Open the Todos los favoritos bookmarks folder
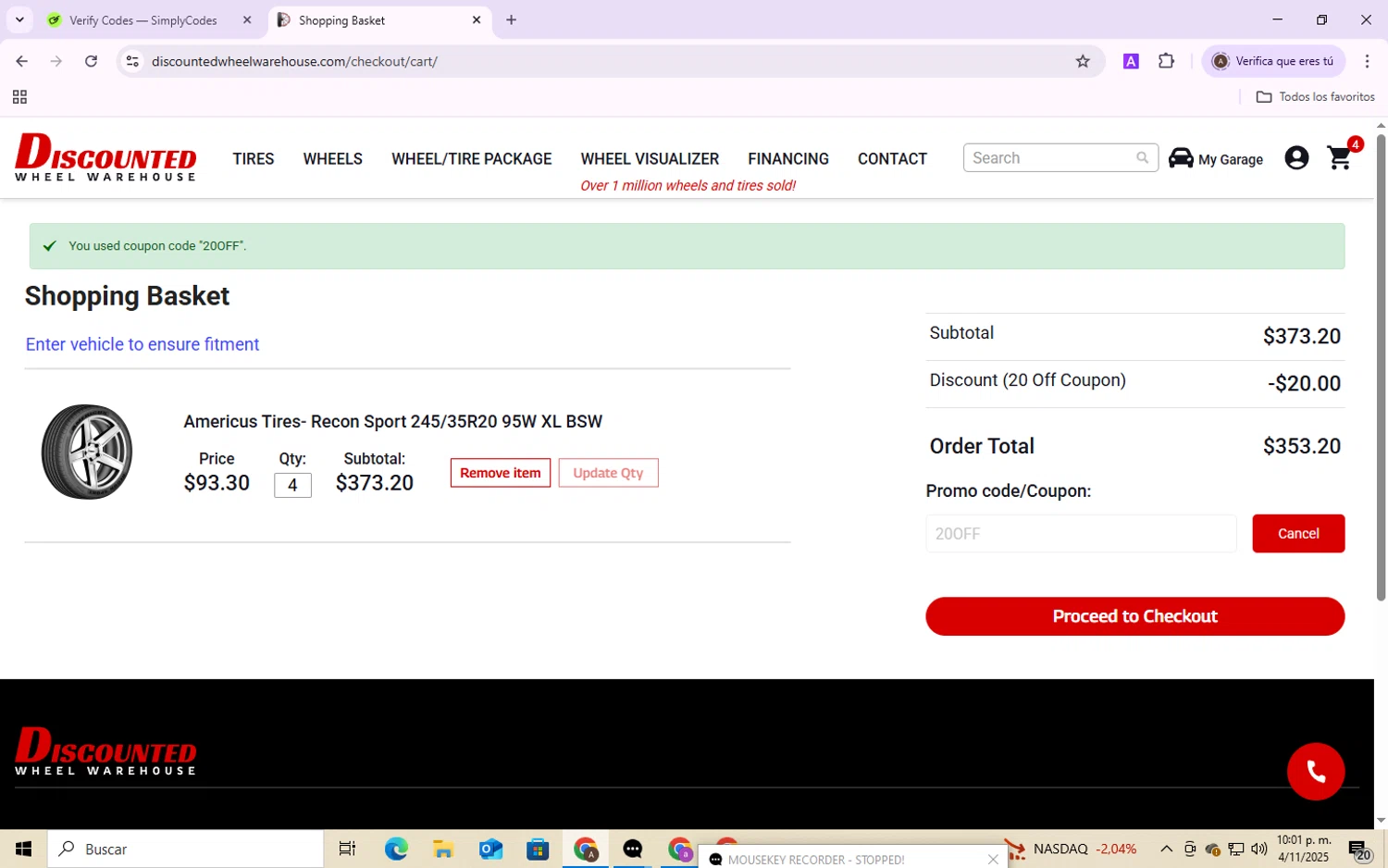Screen dimensions: 1388x868 1315,97
